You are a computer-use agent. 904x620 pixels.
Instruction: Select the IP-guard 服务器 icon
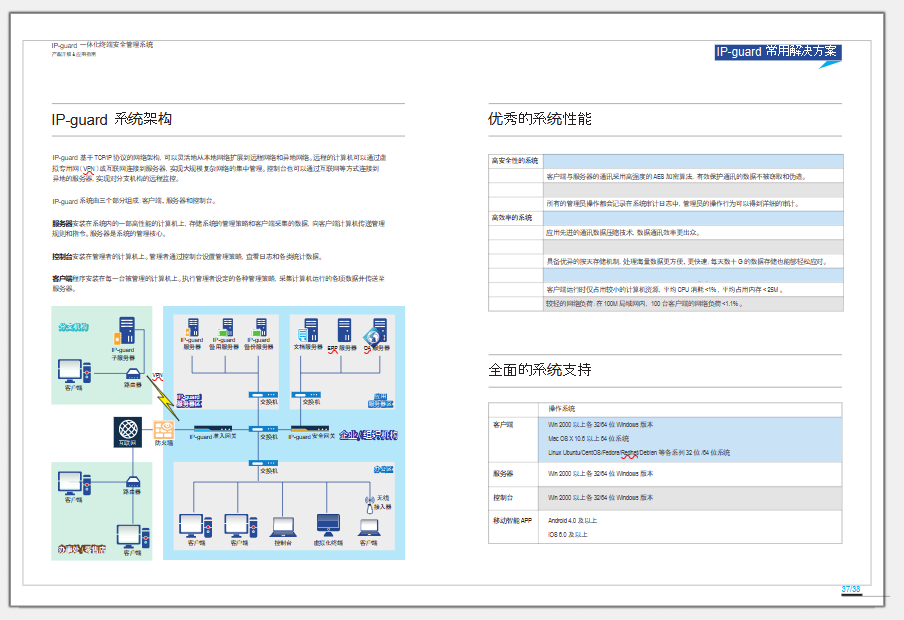[x=193, y=327]
